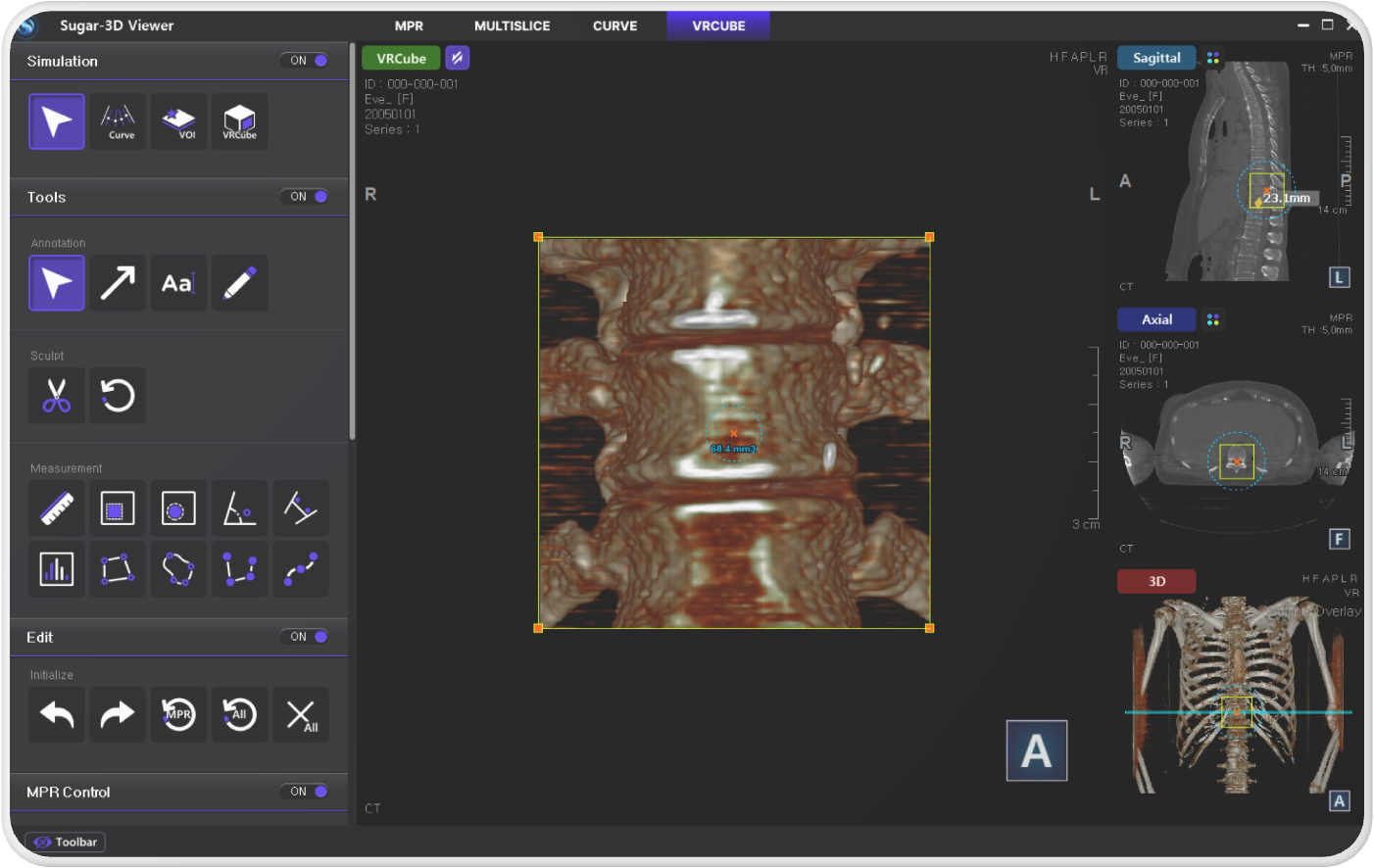Select the VRCube tool icon
Viewport: 1374px width, 868px height.
click(x=239, y=121)
